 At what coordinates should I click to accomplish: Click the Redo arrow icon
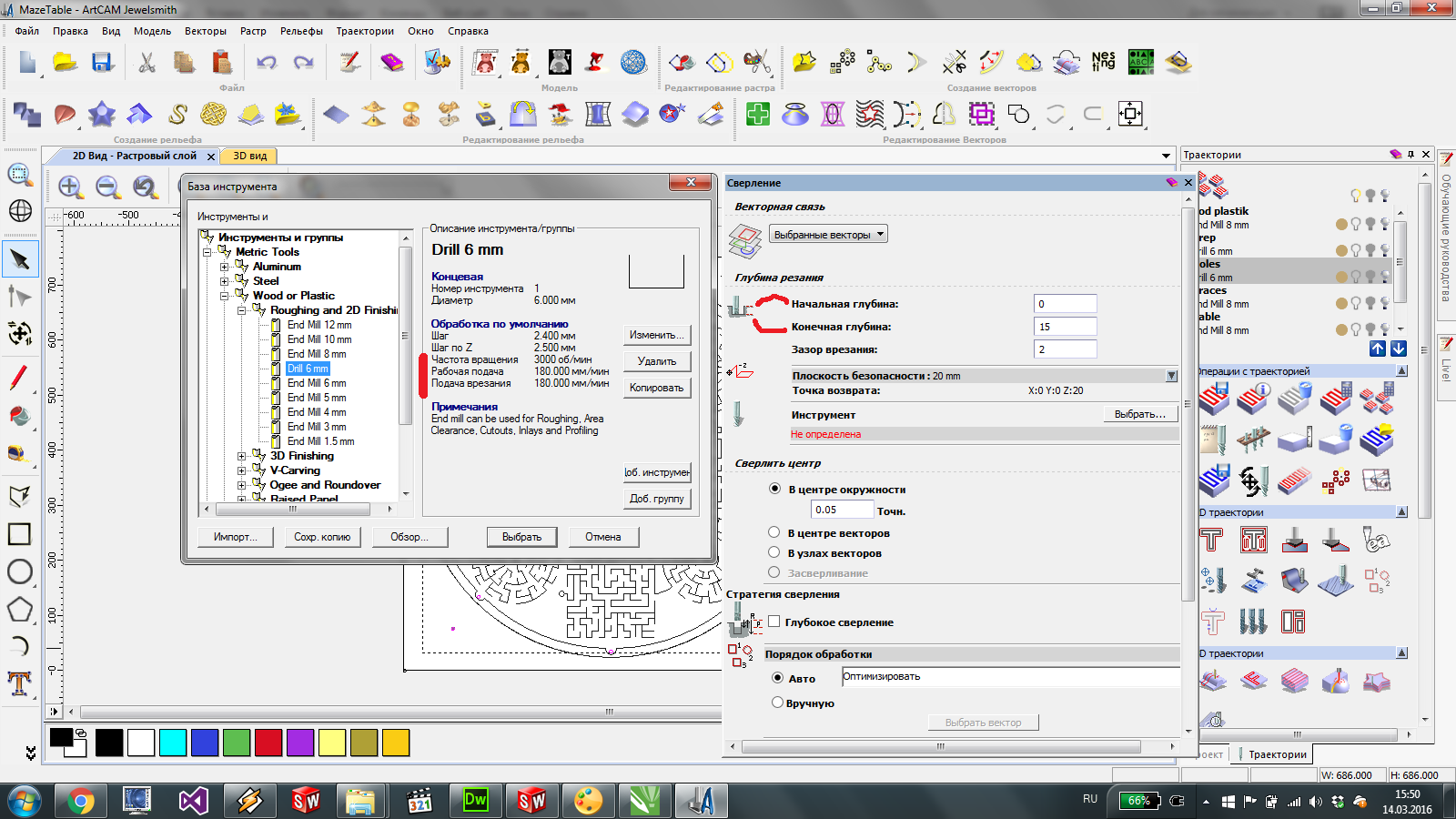(x=304, y=62)
